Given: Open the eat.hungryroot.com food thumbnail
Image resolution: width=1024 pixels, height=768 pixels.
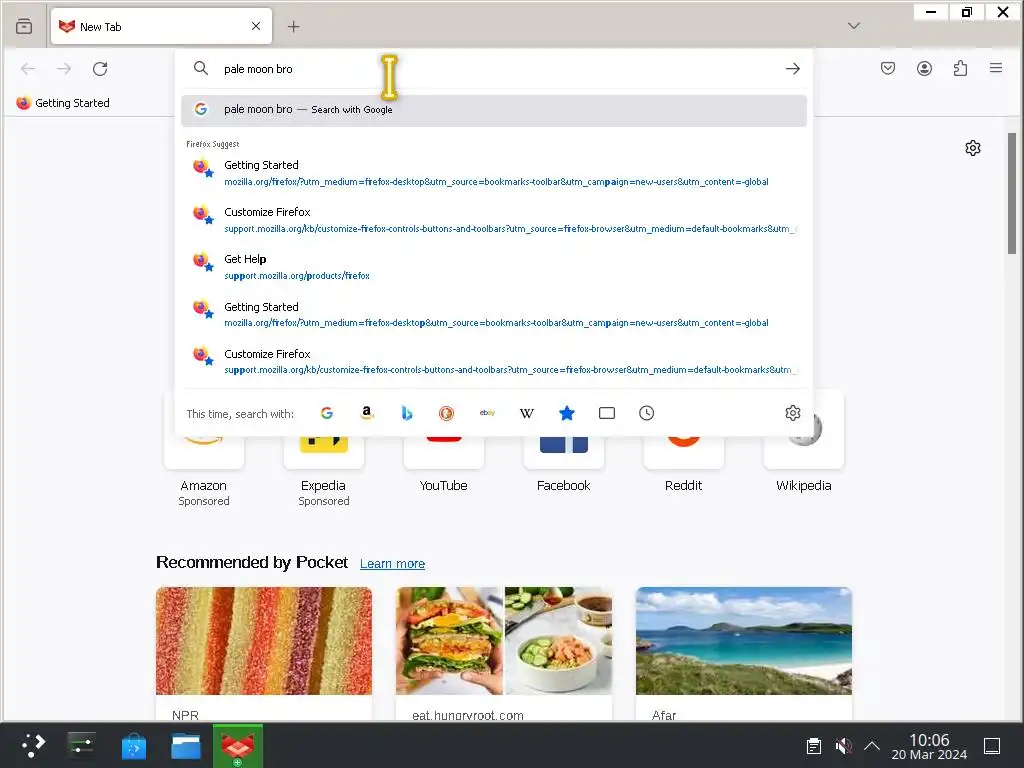Looking at the screenshot, I should click(504, 641).
